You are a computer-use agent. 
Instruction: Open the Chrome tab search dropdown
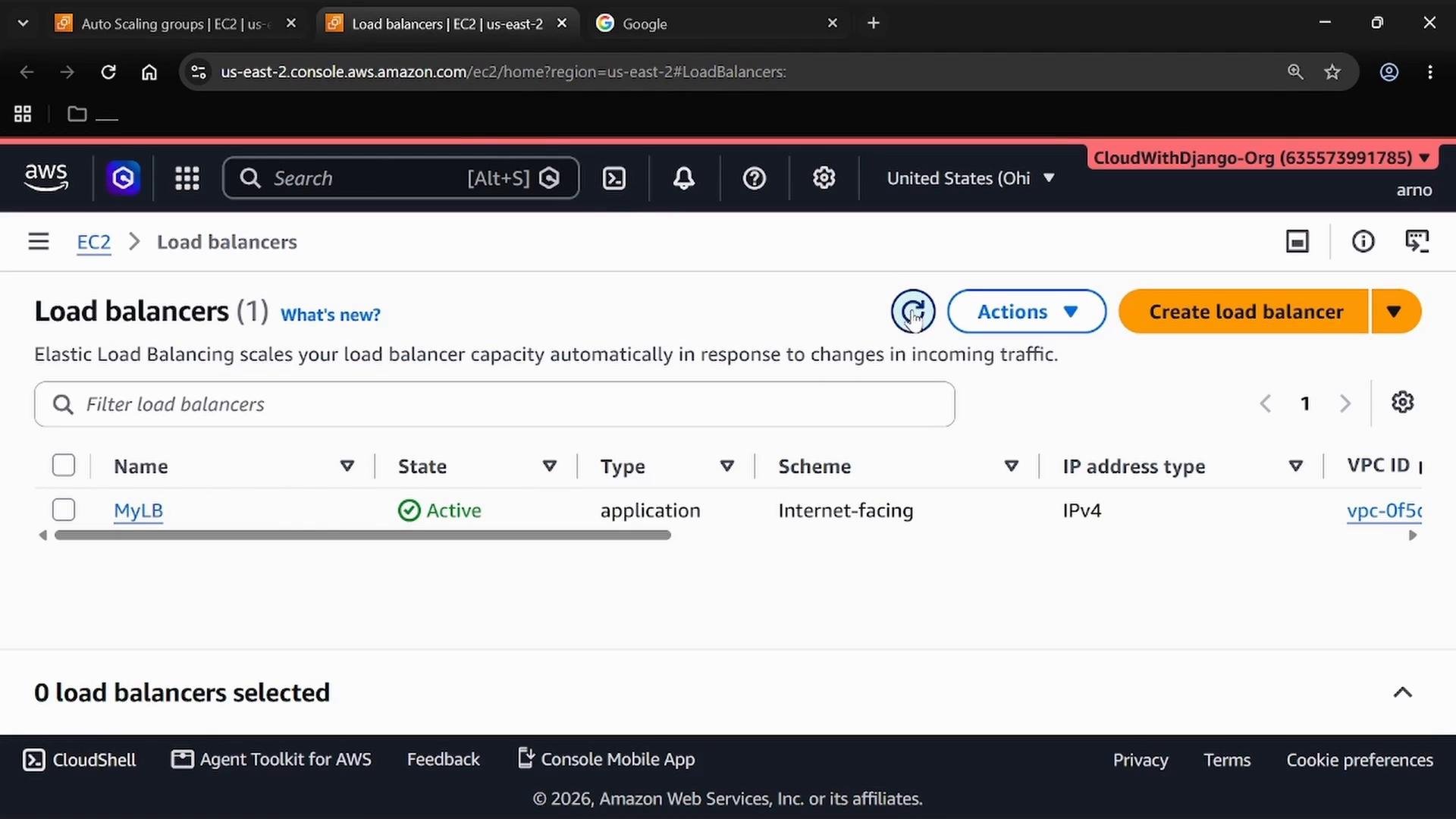tap(23, 24)
